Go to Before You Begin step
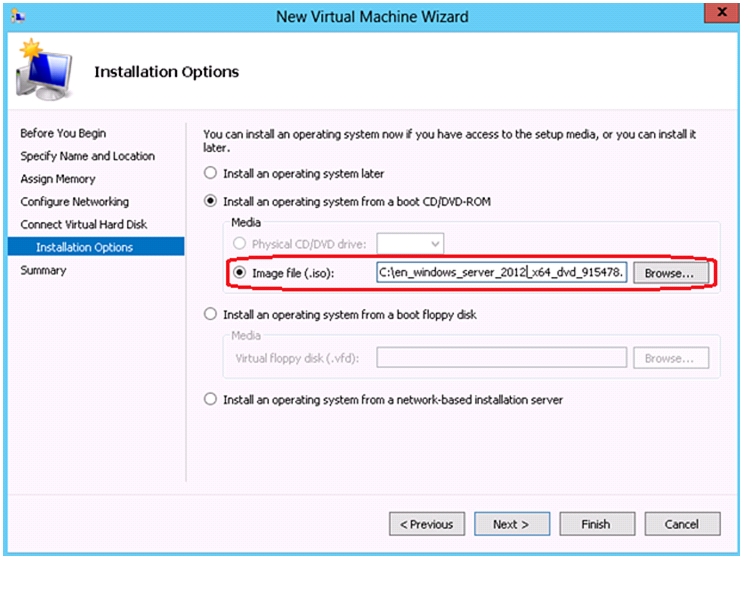753x595 pixels. pyautogui.click(x=63, y=133)
